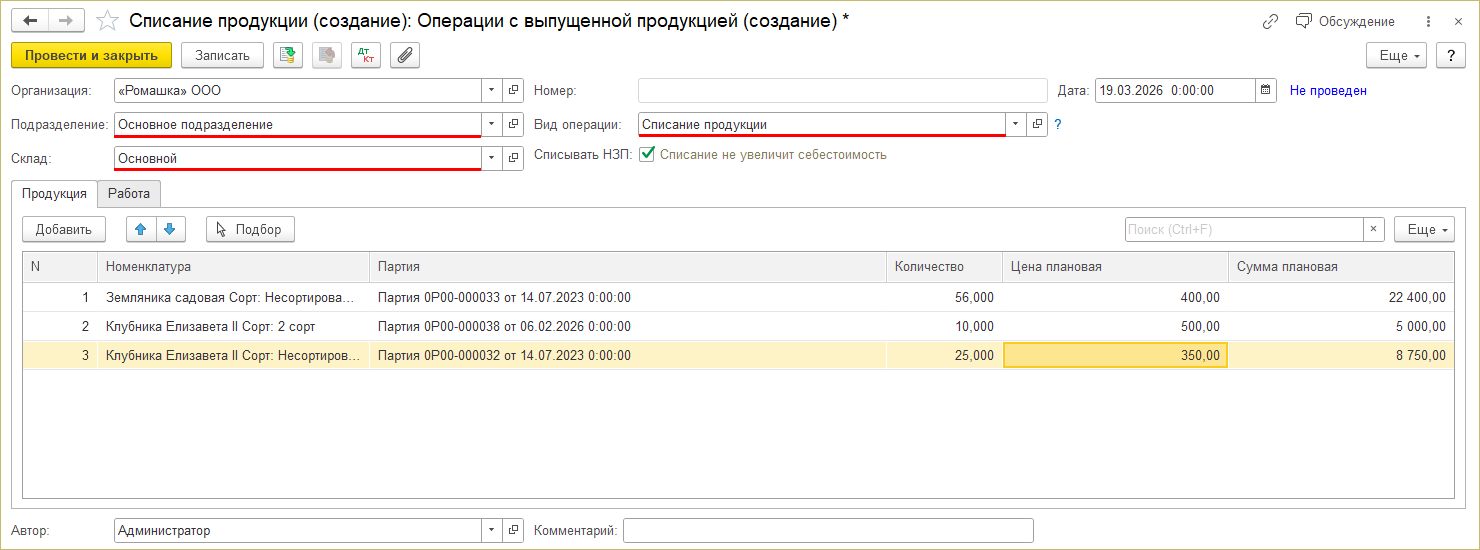Image resolution: width=1480 pixels, height=550 pixels.
Task: Click the post document icon button
Action: click(x=288, y=55)
